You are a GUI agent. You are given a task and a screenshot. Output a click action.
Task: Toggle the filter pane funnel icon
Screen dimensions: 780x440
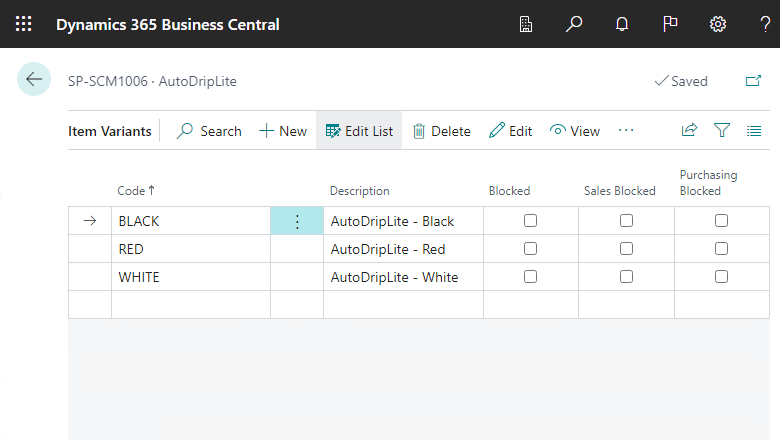(x=722, y=130)
